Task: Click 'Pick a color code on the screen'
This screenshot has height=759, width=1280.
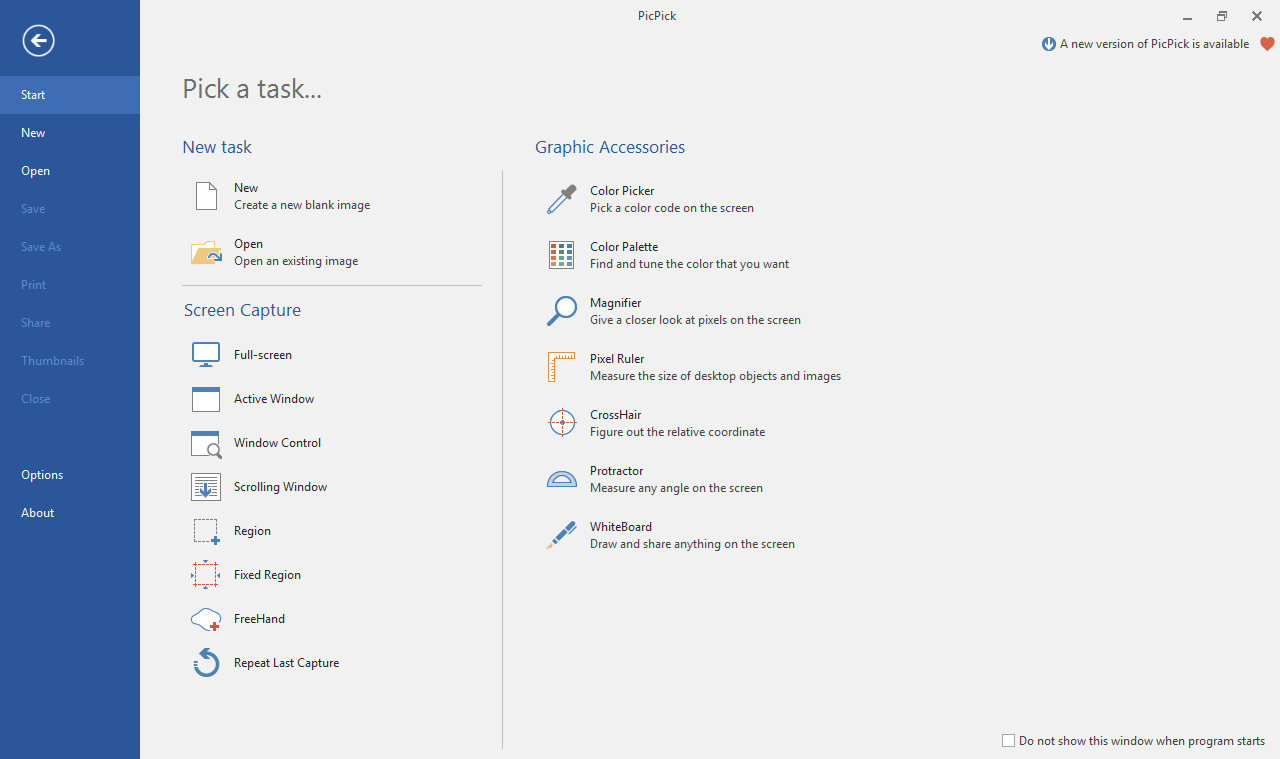Action: coord(672,208)
